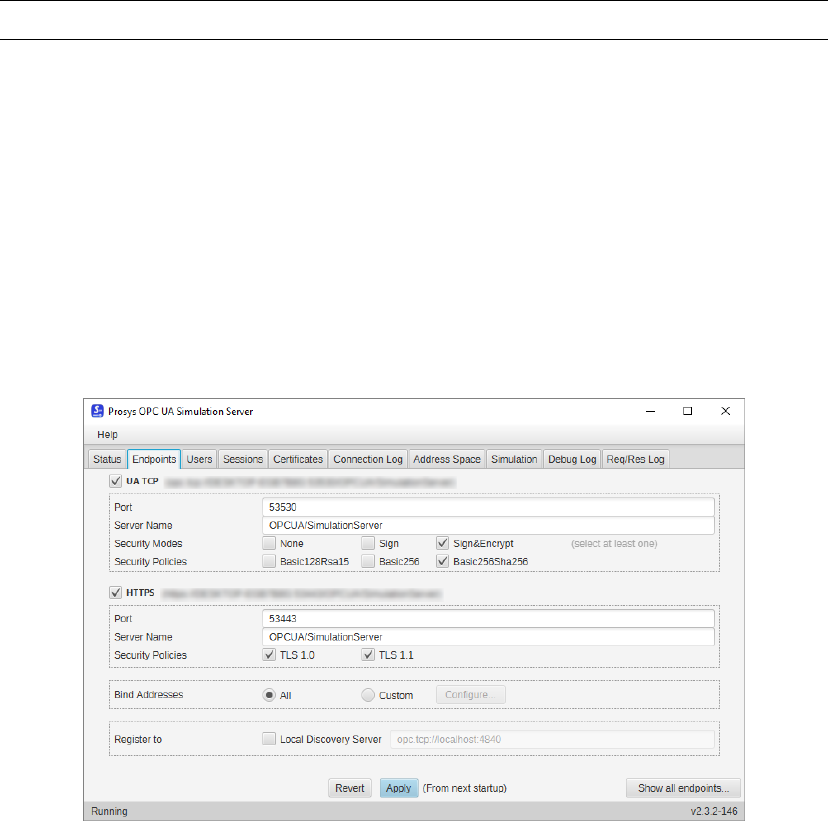Screen dimensions: 828x821
Task: Minimize the Prosys server window
Action: pyautogui.click(x=651, y=411)
